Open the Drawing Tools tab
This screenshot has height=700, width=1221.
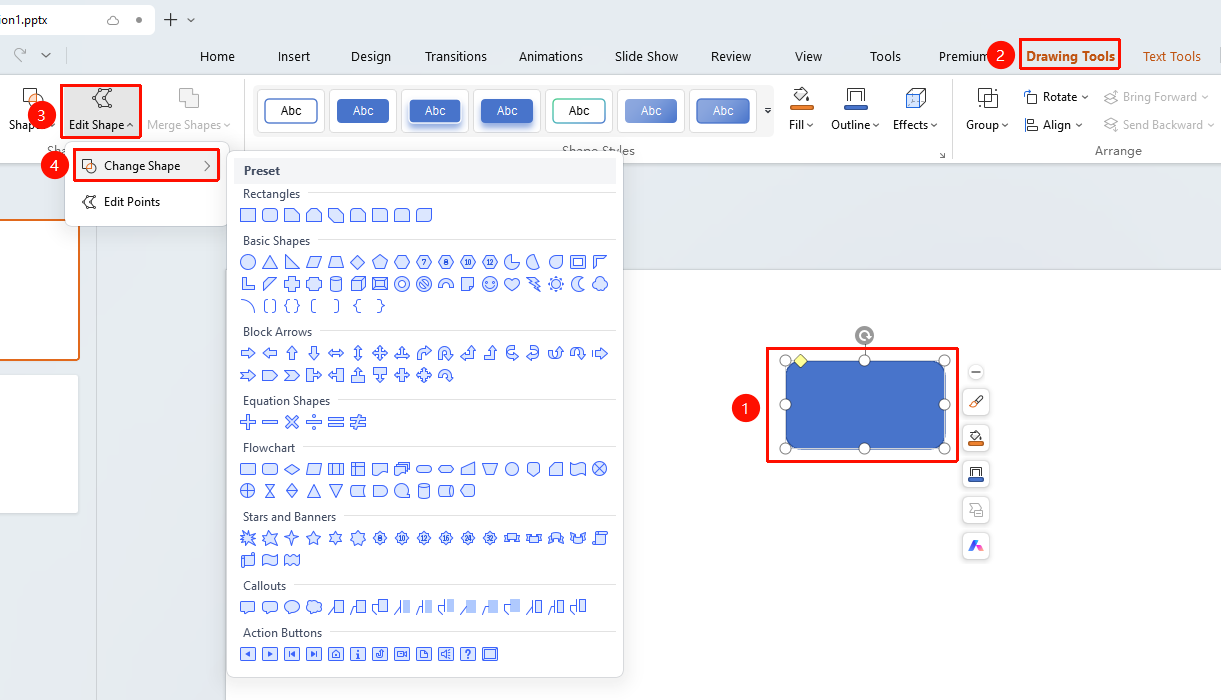(1070, 56)
